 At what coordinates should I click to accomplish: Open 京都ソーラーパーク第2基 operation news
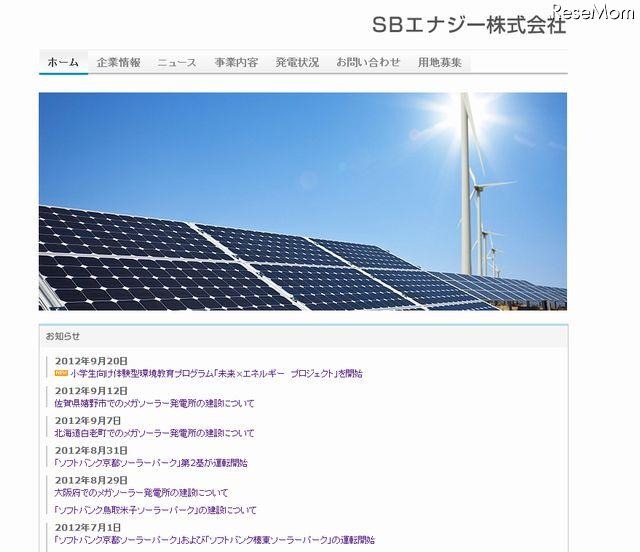pyautogui.click(x=151, y=463)
